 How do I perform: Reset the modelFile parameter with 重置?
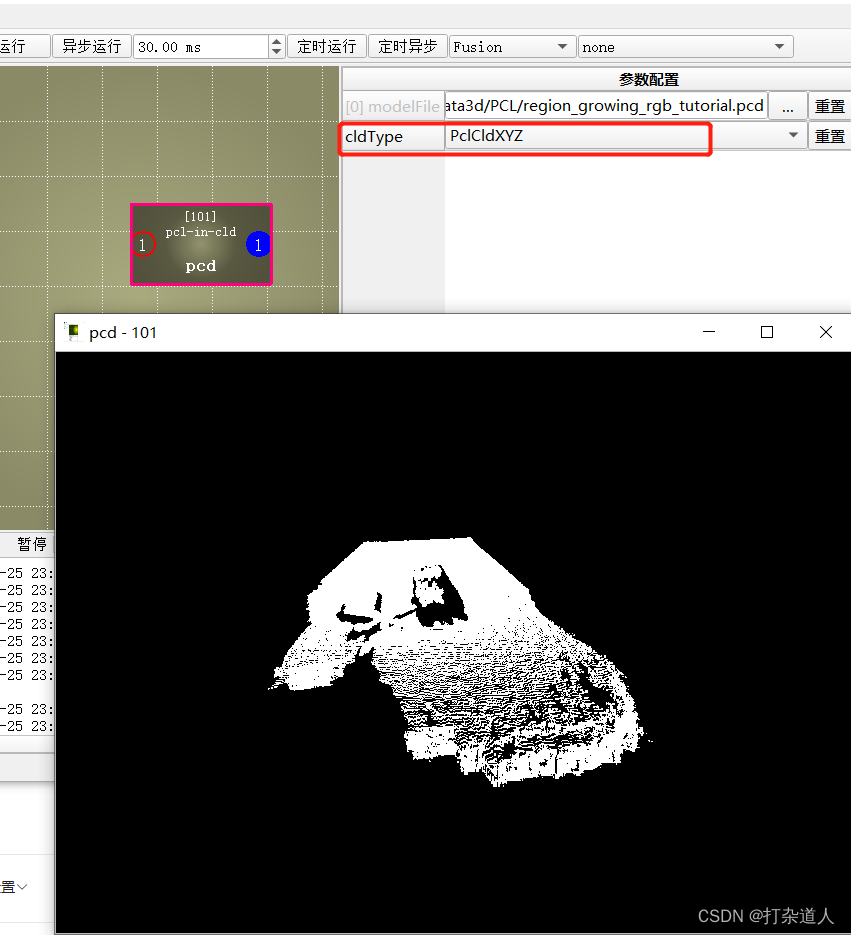coord(829,105)
